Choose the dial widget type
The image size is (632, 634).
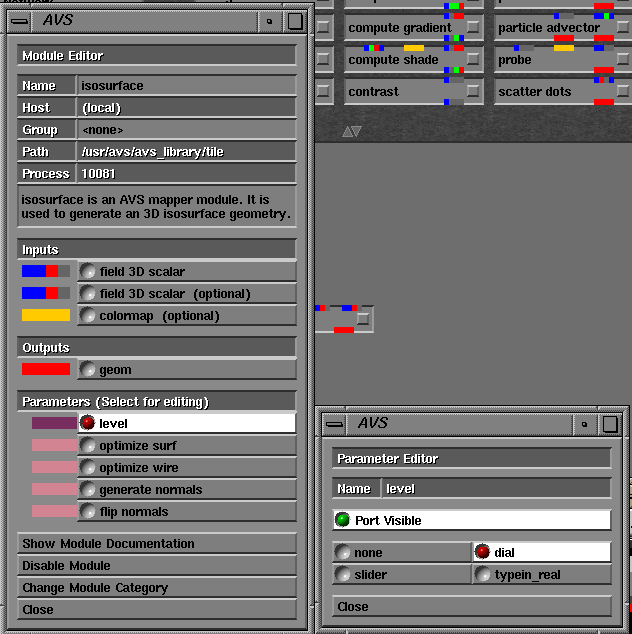[542, 552]
